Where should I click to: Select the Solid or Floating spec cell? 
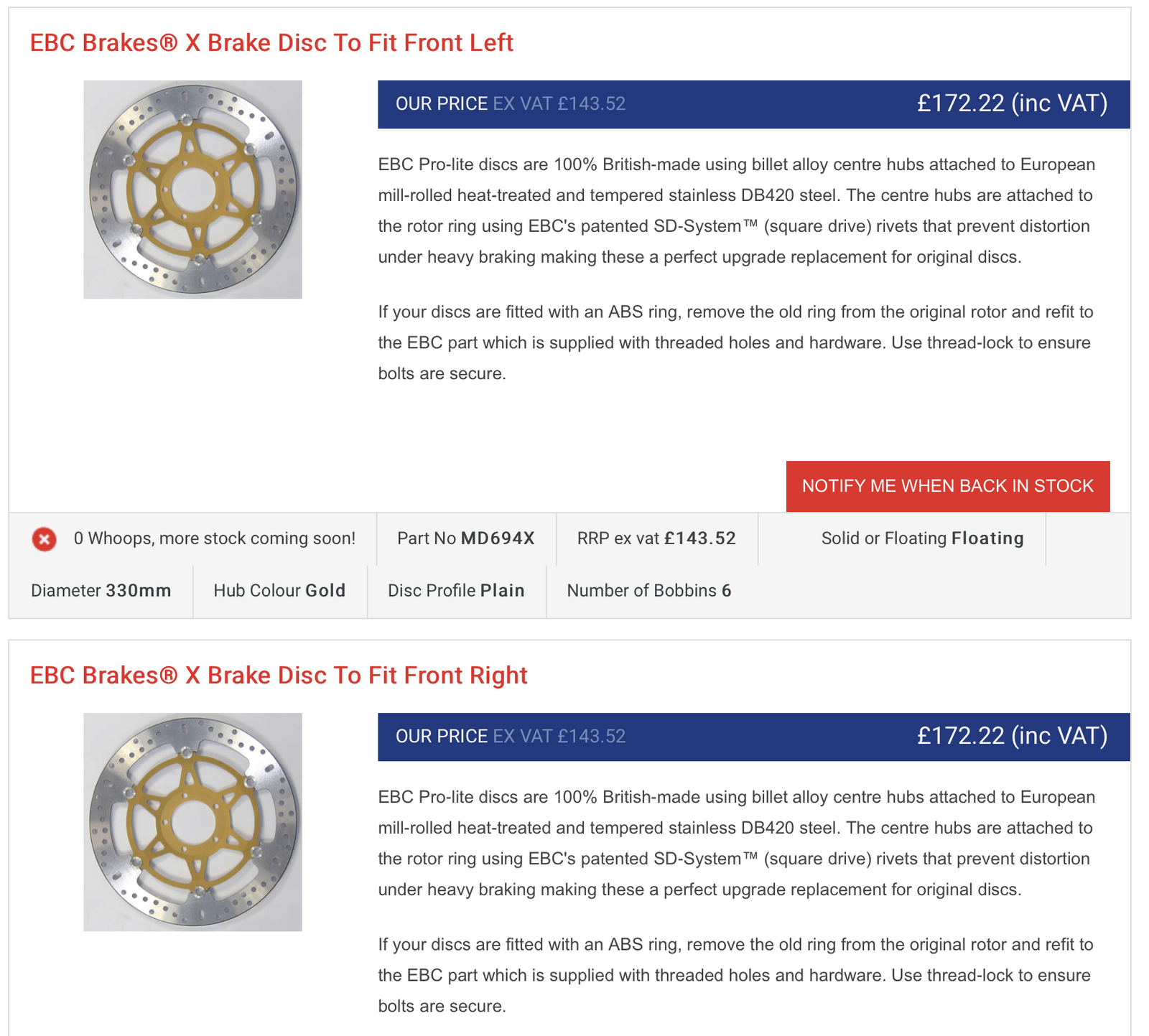922,538
